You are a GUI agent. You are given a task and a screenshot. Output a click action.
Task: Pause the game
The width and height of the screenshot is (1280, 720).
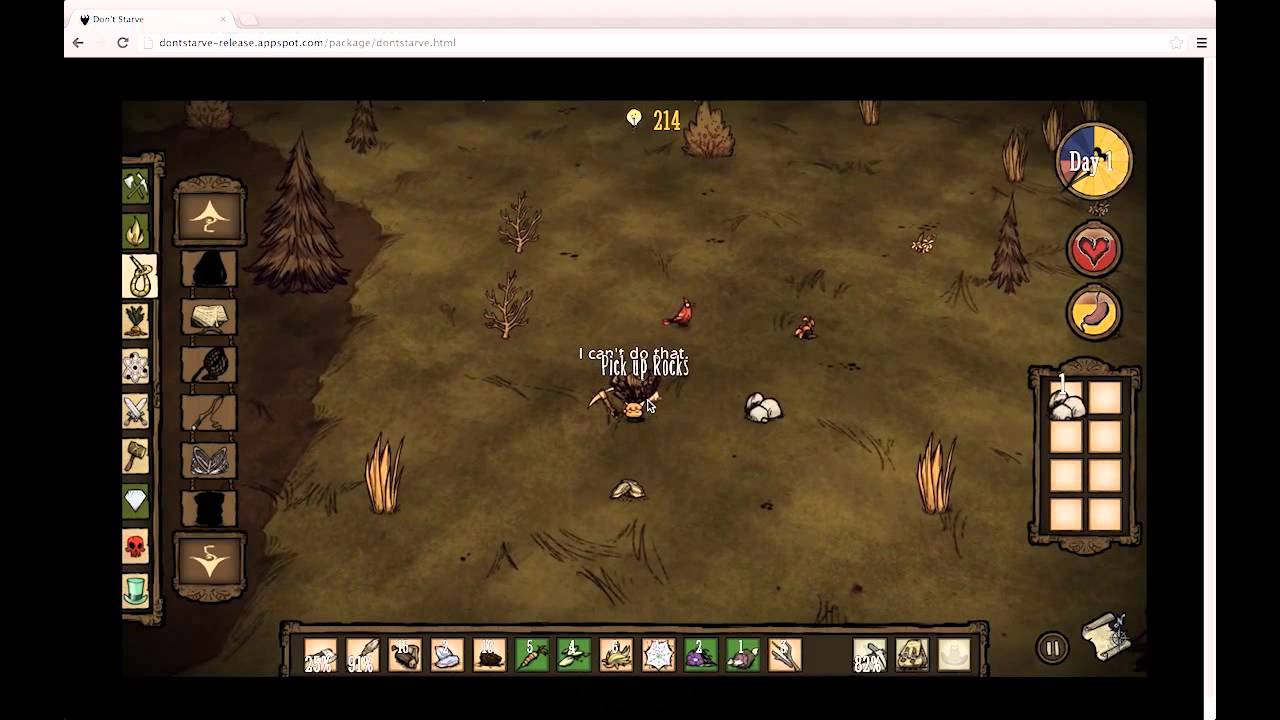(x=1052, y=648)
